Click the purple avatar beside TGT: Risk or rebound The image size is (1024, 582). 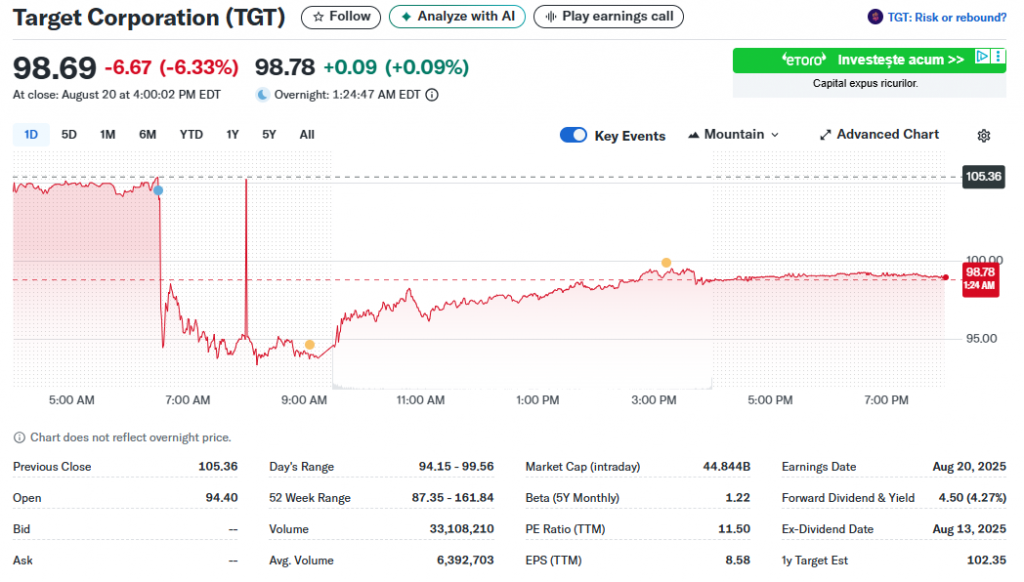875,17
